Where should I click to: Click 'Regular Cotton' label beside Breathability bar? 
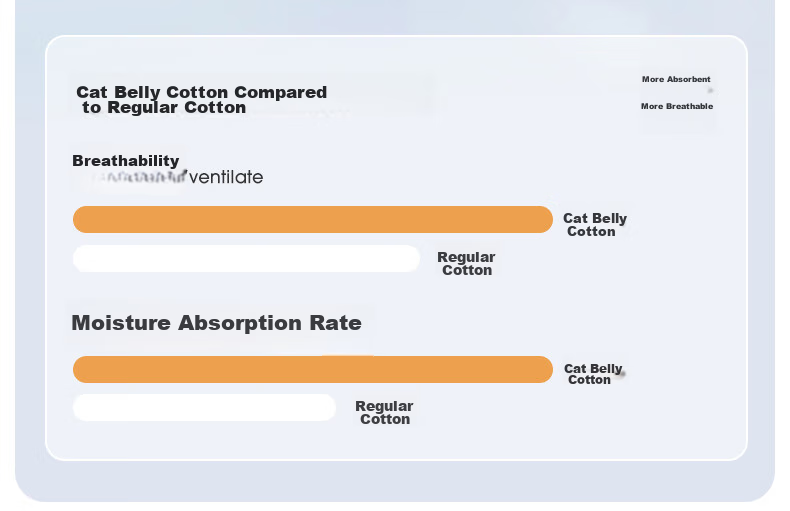[466, 264]
